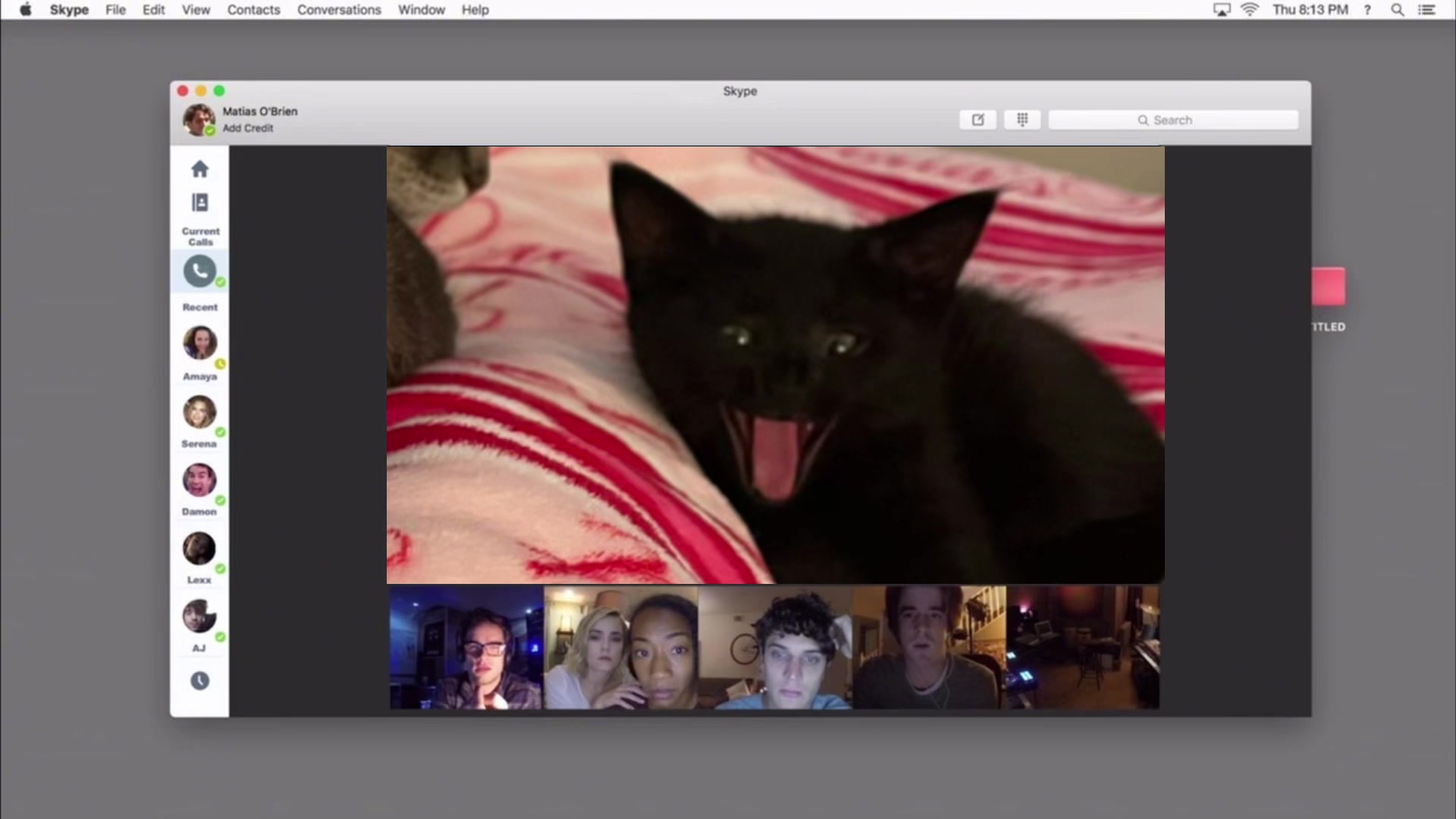Open the Window menu
Screen dimensions: 1456x819
click(x=421, y=10)
